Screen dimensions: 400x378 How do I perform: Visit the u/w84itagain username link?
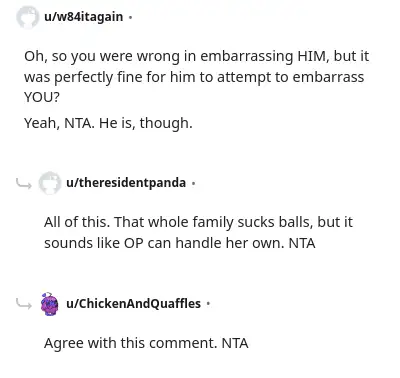pyautogui.click(x=83, y=17)
